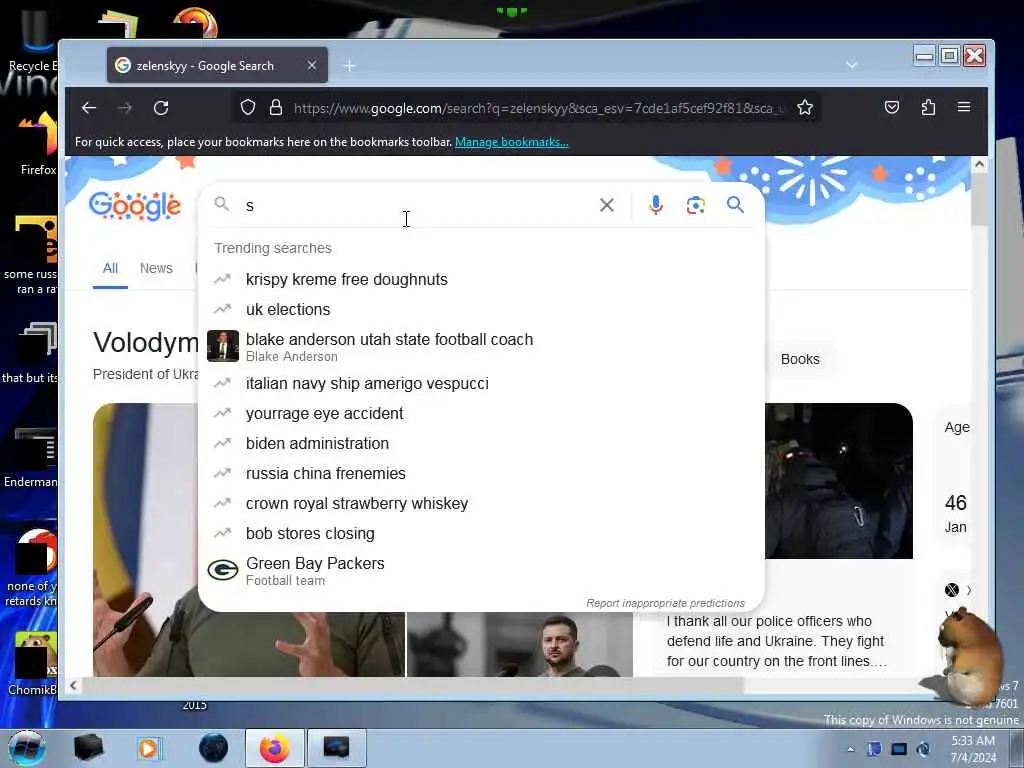
Task: Open the black folder taskbar icon
Action: click(x=88, y=748)
